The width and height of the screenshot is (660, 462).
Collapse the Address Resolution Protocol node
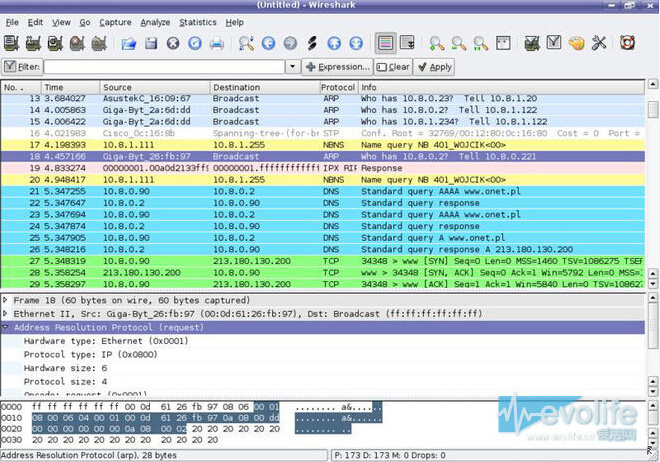pos(5,327)
